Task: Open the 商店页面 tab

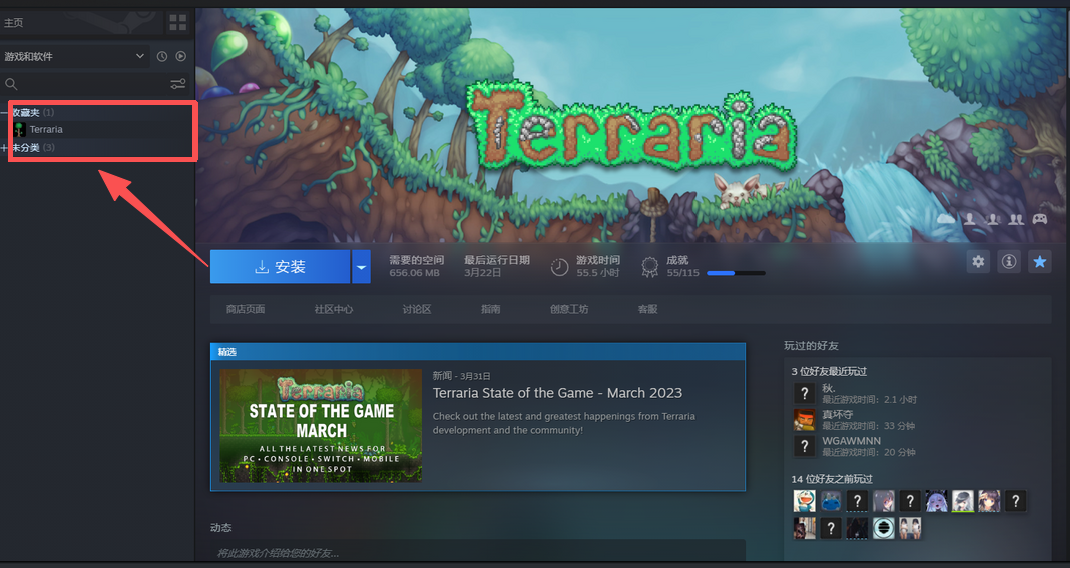Action: point(245,309)
